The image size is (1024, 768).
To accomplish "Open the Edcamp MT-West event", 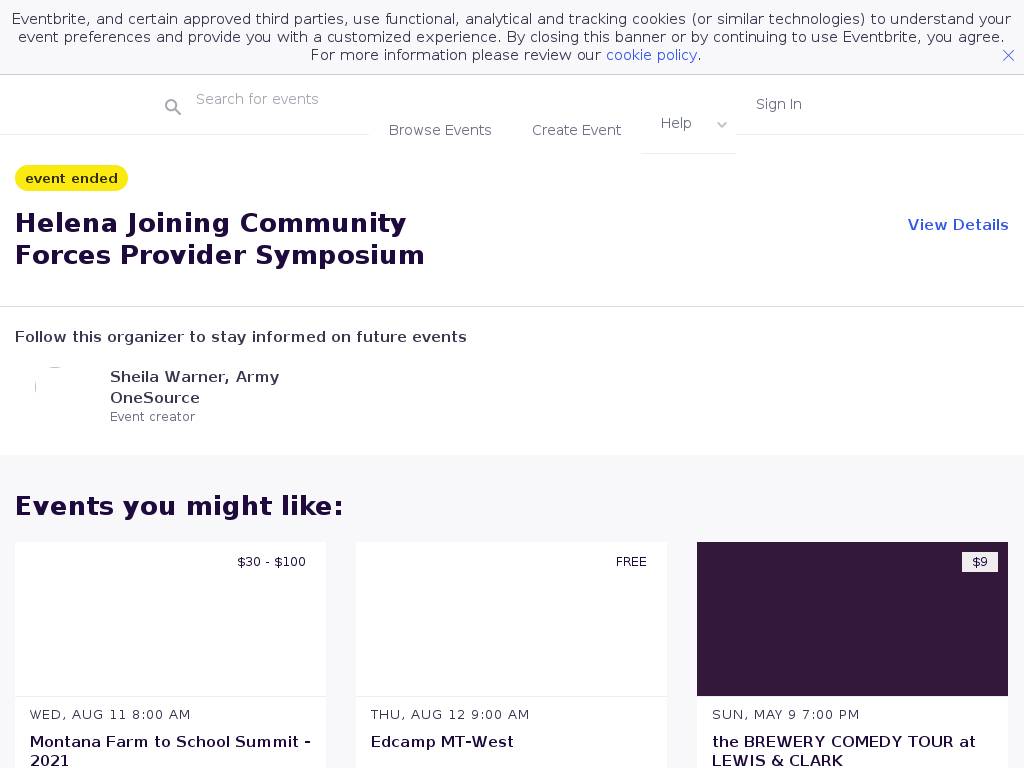I will point(442,742).
